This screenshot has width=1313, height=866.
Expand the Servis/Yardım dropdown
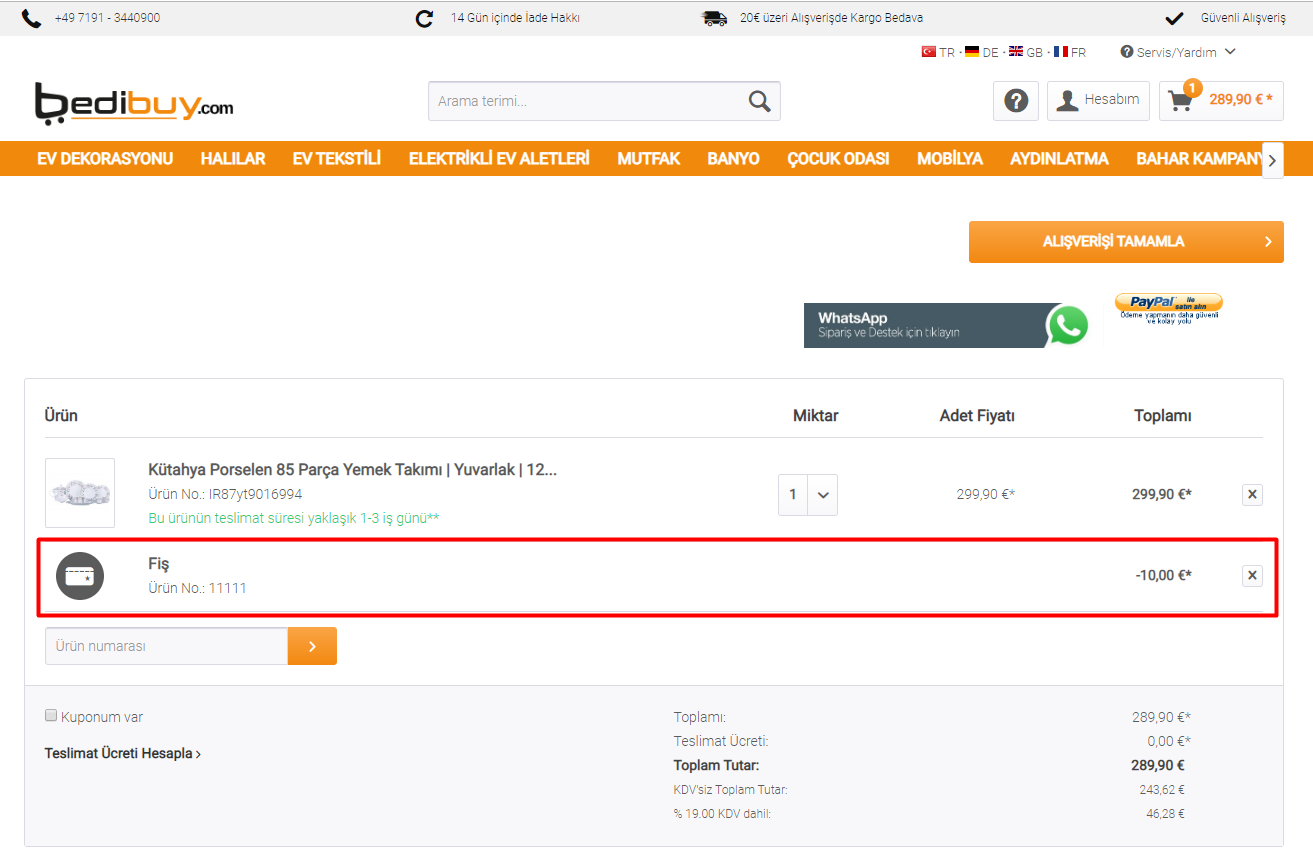tap(1178, 52)
